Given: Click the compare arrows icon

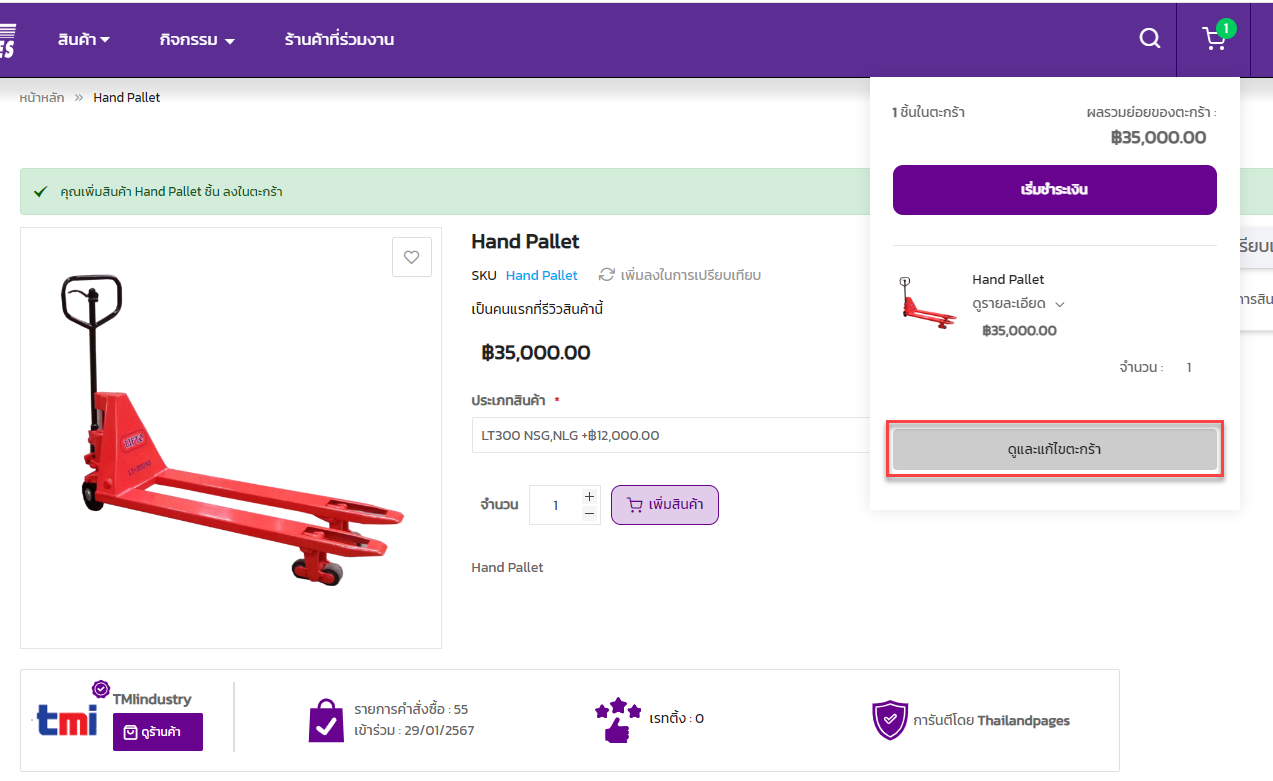Looking at the screenshot, I should click(606, 275).
